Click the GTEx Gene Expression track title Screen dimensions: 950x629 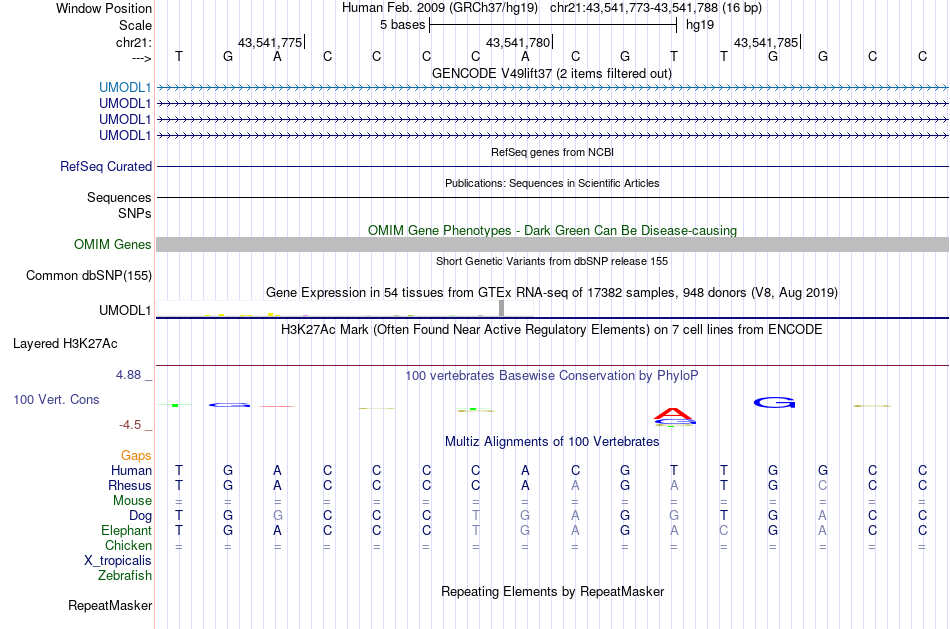(552, 293)
